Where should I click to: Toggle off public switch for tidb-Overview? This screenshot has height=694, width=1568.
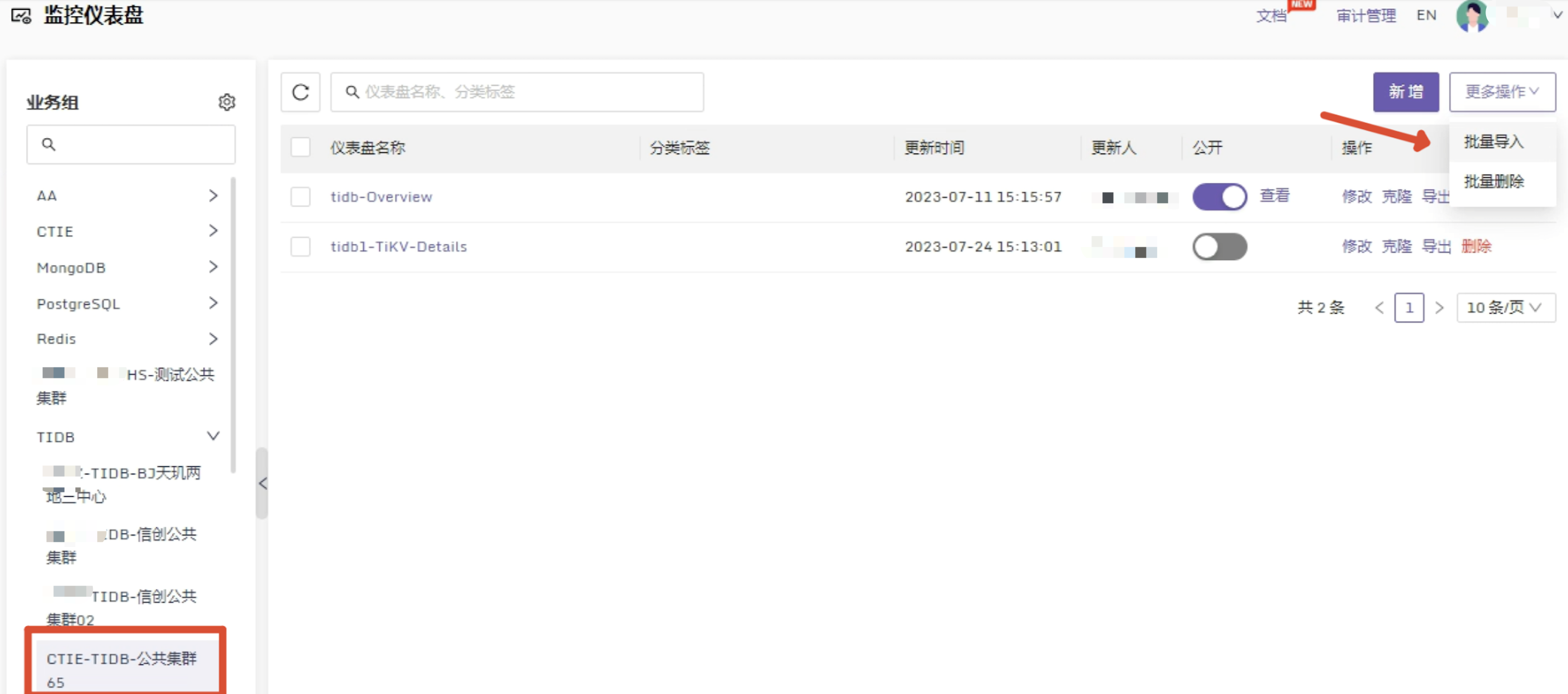pos(1219,197)
